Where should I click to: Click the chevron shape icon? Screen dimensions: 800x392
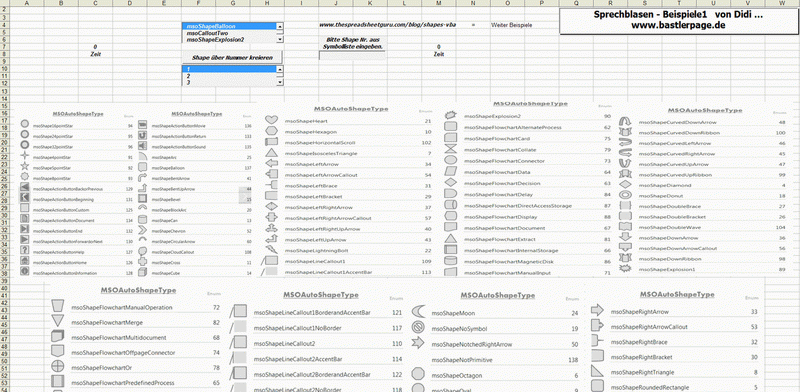pyautogui.click(x=143, y=230)
